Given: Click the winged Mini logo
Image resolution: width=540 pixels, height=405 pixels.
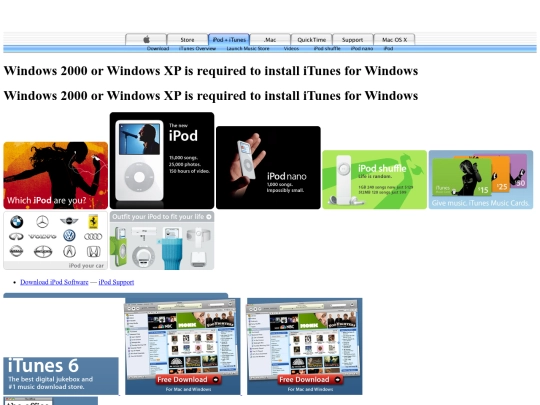Looking at the screenshot, I should 69,221.
